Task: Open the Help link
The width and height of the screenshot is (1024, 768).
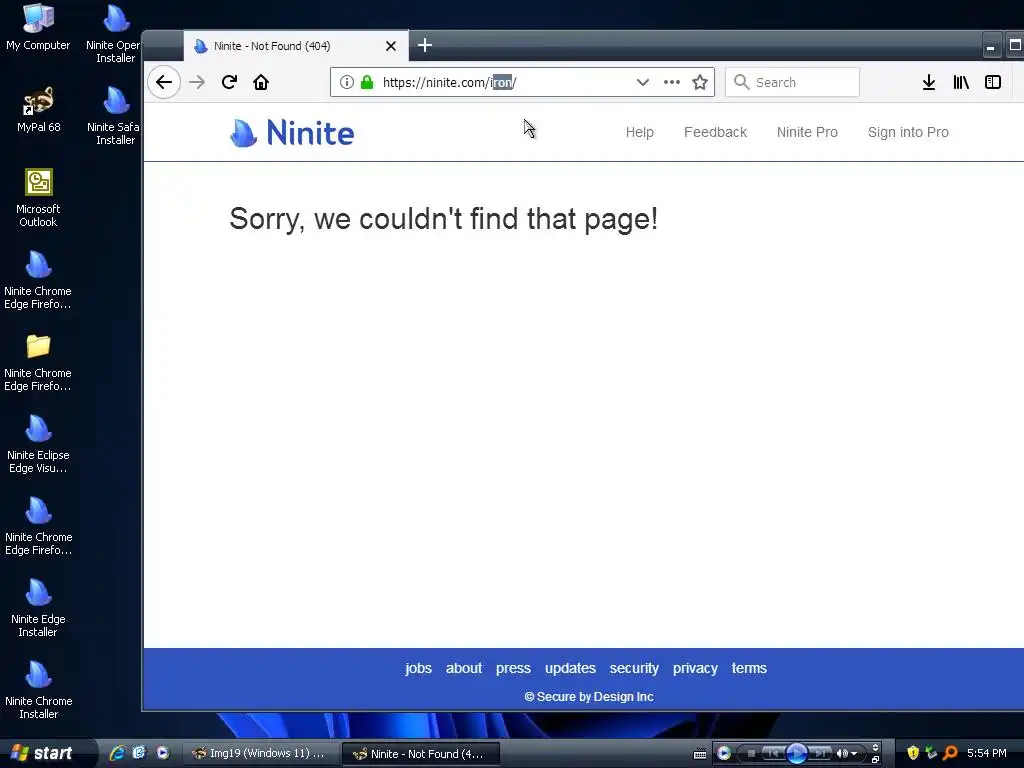Action: click(x=639, y=133)
